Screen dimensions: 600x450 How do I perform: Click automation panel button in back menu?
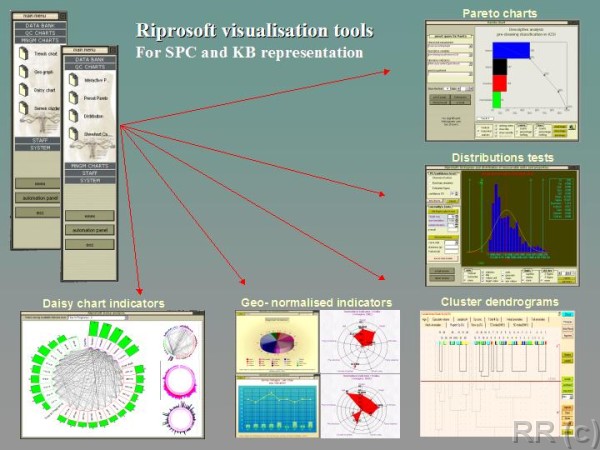[x=38, y=198]
